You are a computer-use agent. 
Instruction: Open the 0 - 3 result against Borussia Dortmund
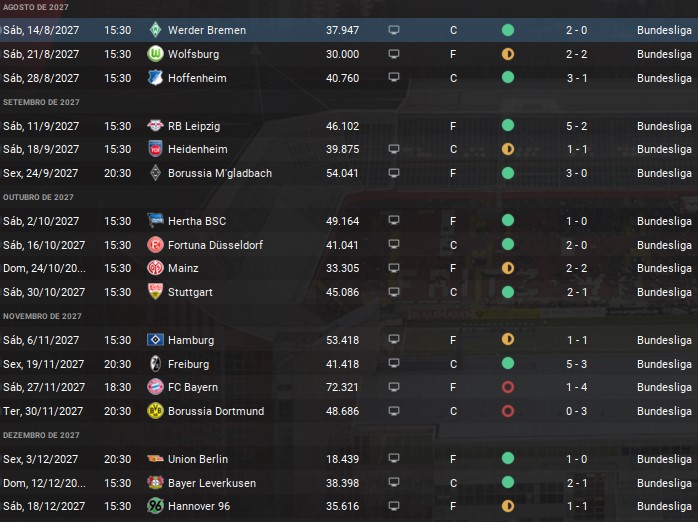tap(576, 411)
